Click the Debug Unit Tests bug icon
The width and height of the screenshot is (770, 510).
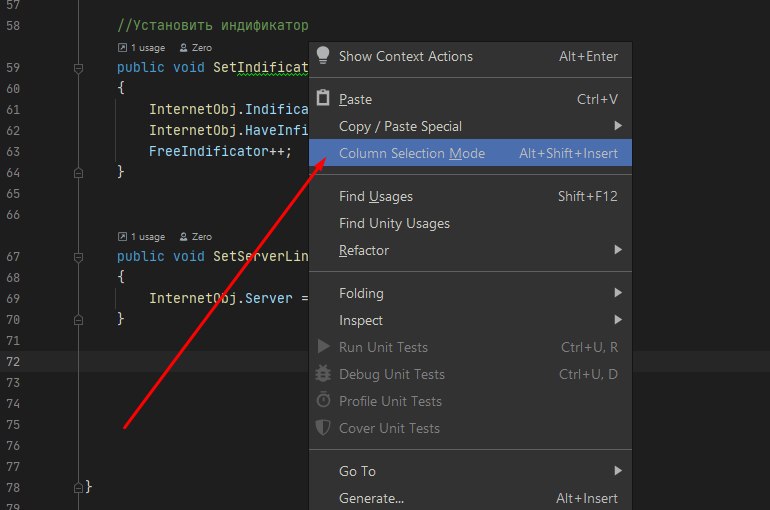323,374
